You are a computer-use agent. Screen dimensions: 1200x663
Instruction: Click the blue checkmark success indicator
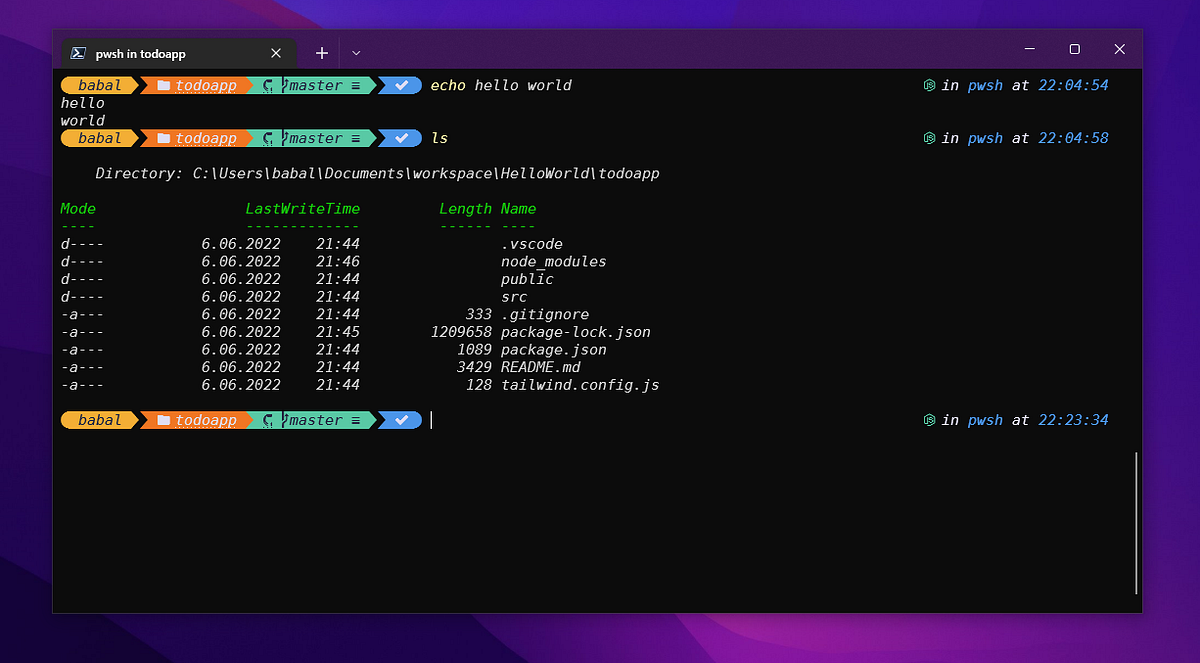coord(400,85)
